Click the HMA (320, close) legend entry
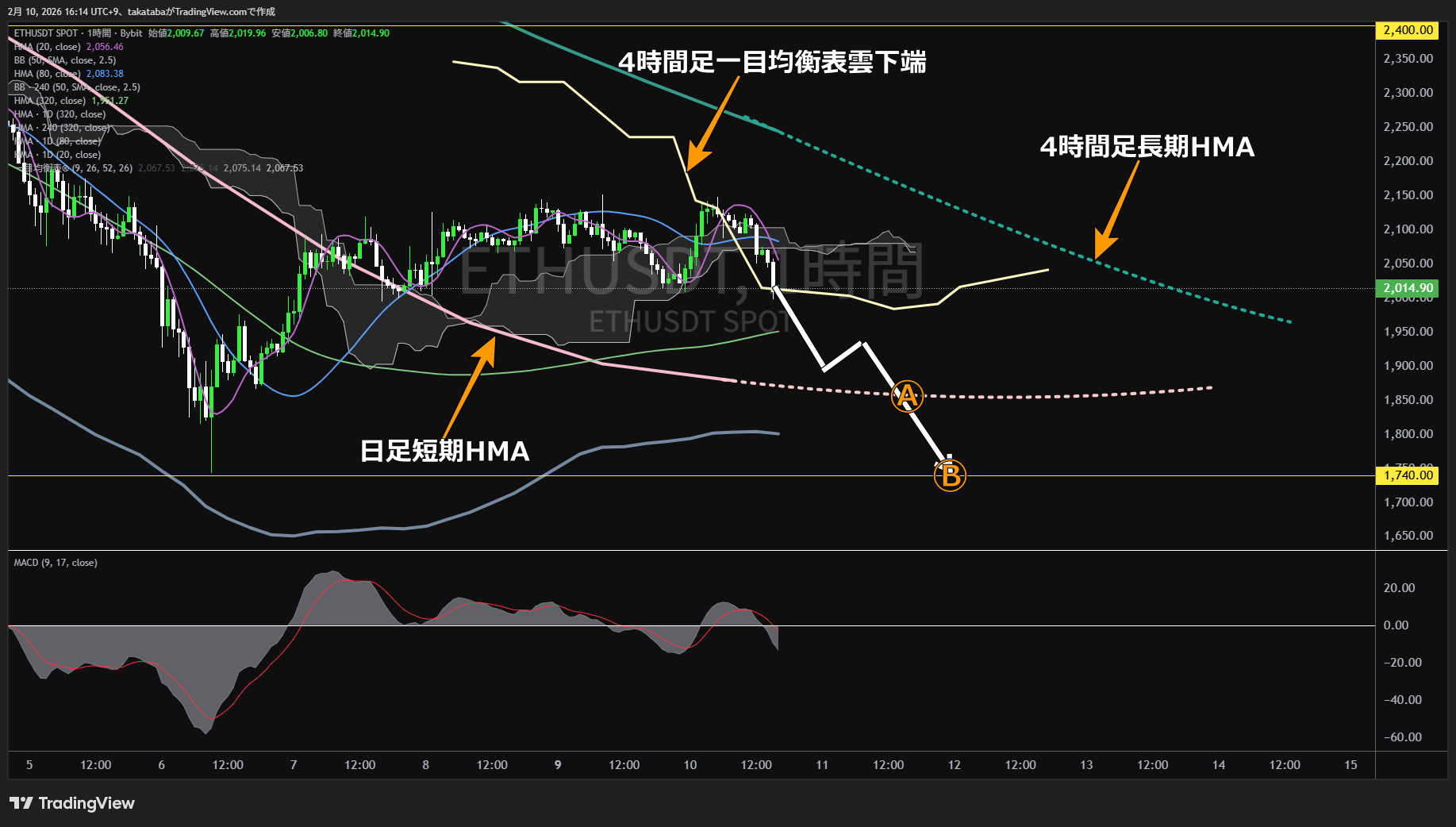The image size is (1456, 827). [50, 101]
